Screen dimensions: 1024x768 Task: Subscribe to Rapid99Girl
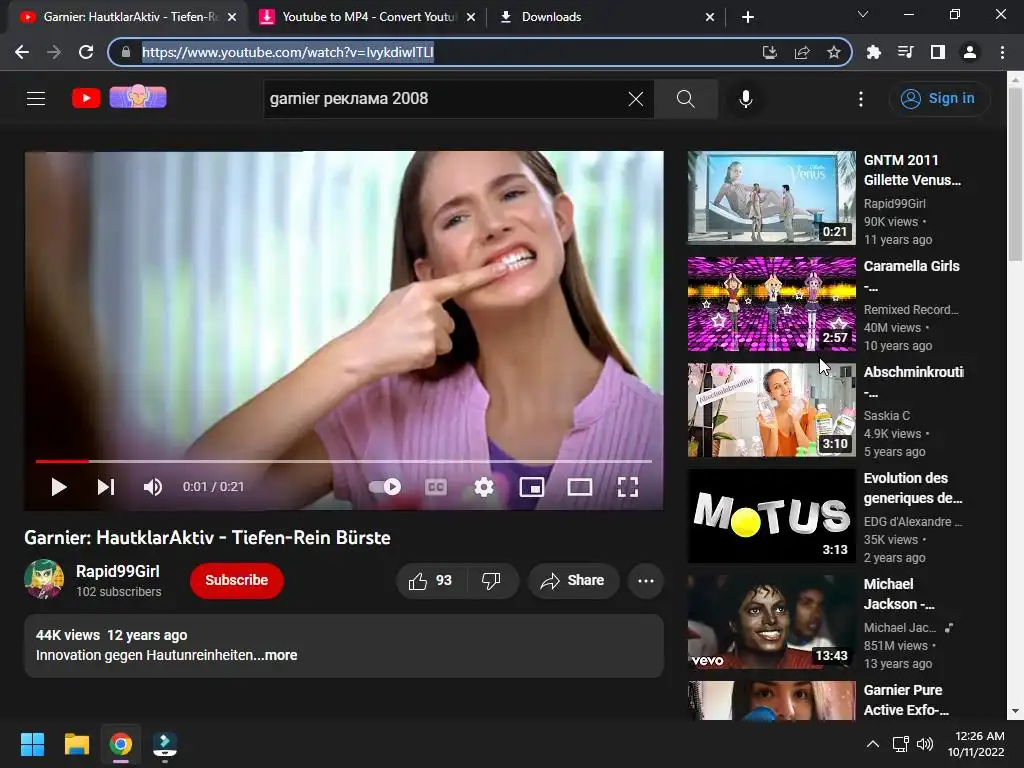236,581
